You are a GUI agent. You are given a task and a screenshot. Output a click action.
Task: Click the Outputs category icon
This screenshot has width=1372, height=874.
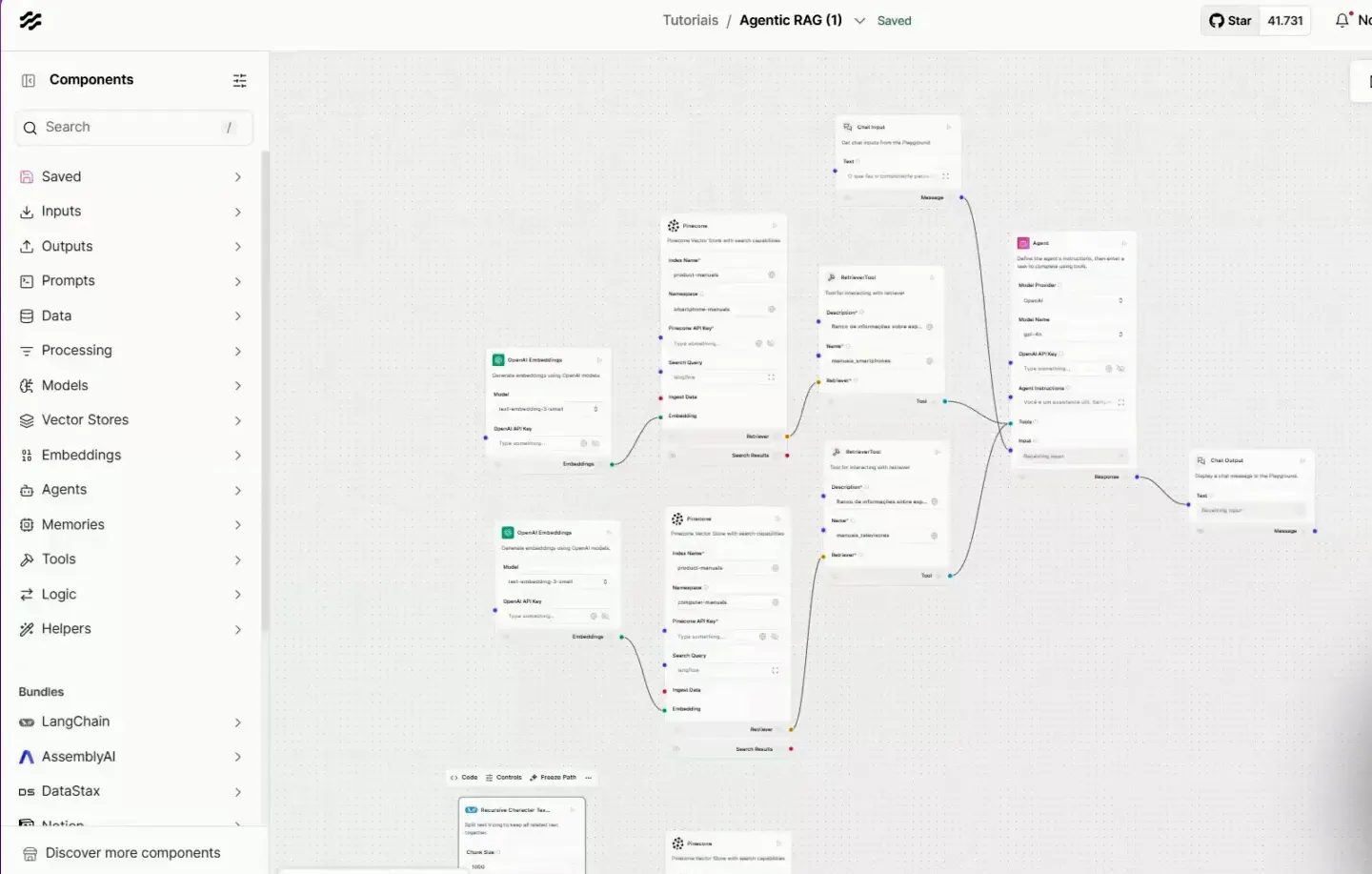coord(27,247)
